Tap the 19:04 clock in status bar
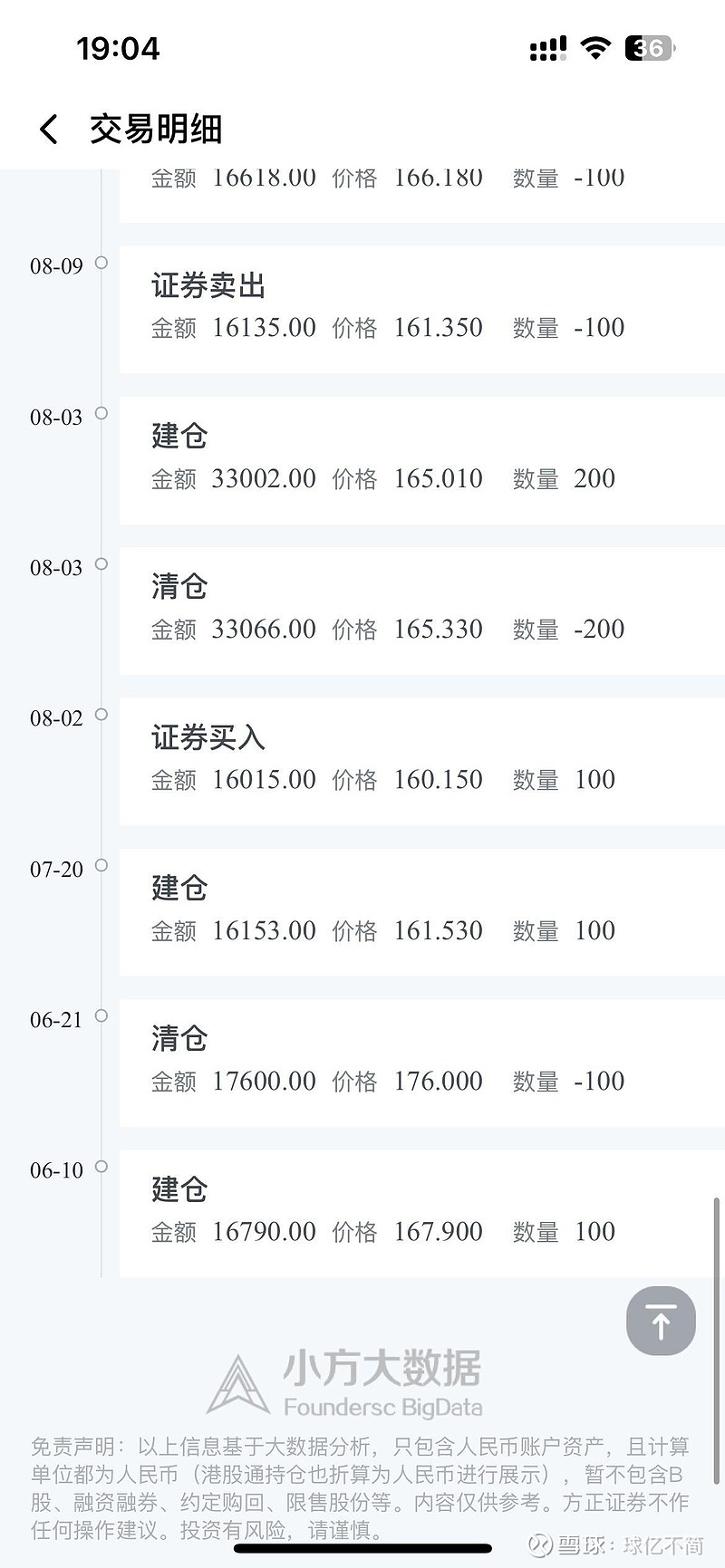This screenshot has height=1568, width=725. [x=118, y=48]
